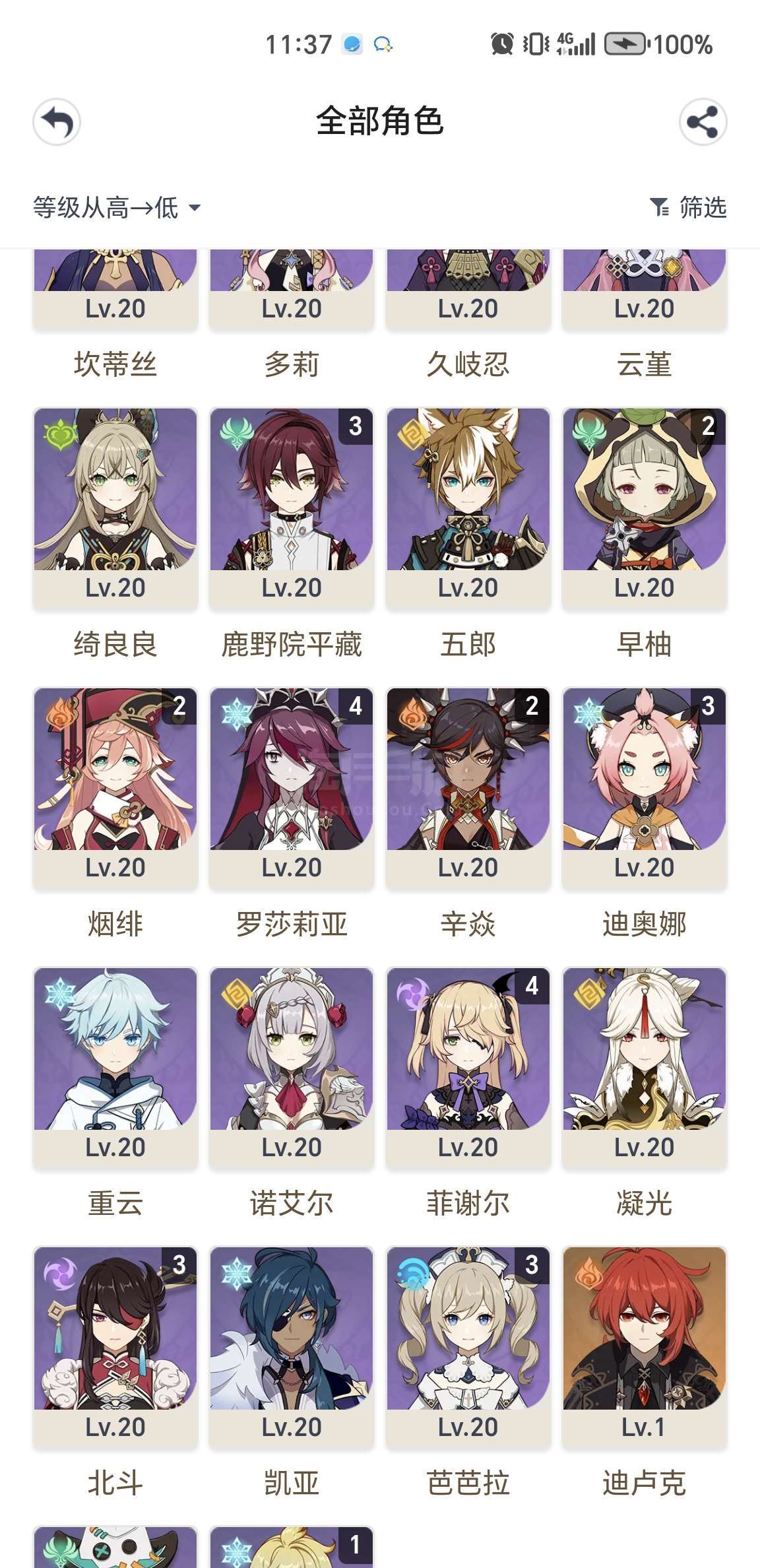Open 重云 character portrait
Viewport: 760px width, 1568px height.
pos(115,1049)
